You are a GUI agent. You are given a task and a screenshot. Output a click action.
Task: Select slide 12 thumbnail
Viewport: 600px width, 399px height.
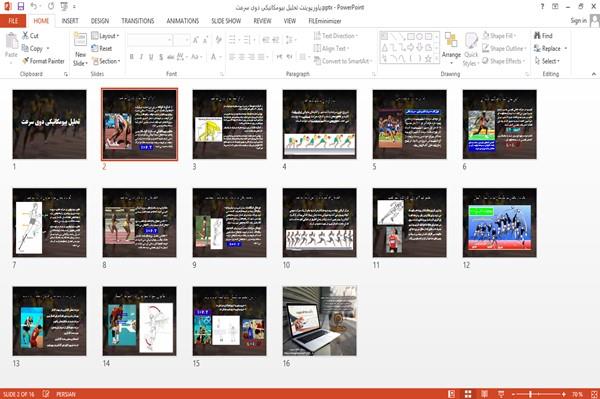[499, 222]
